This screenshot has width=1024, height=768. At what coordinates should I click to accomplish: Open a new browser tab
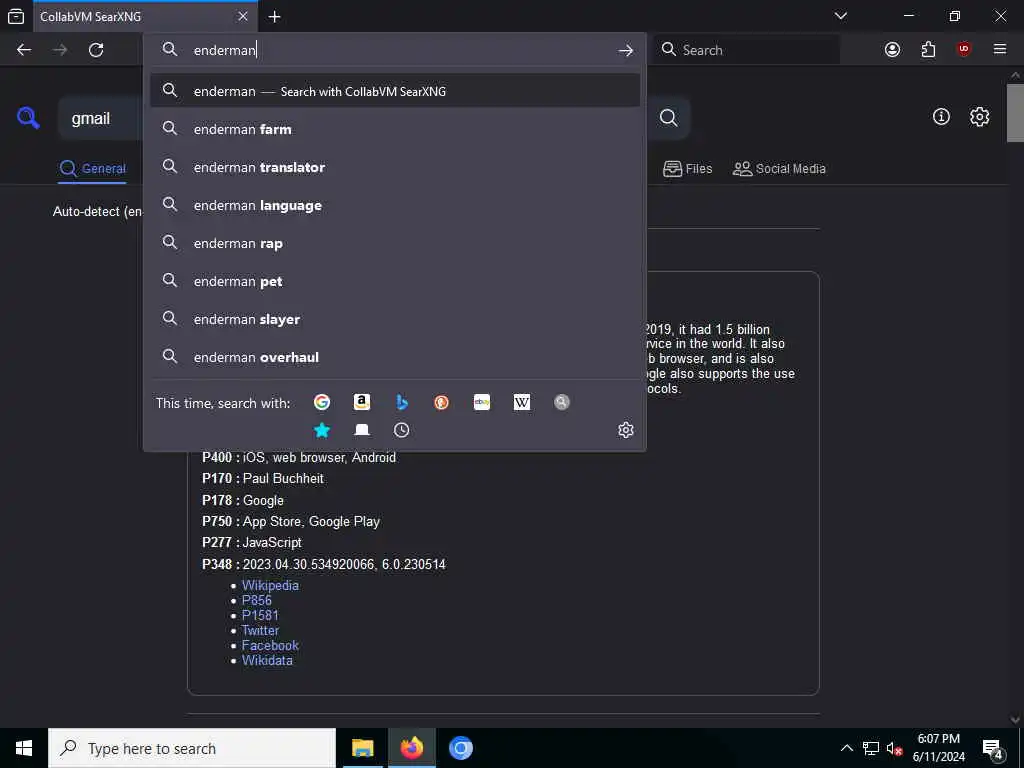pyautogui.click(x=274, y=16)
